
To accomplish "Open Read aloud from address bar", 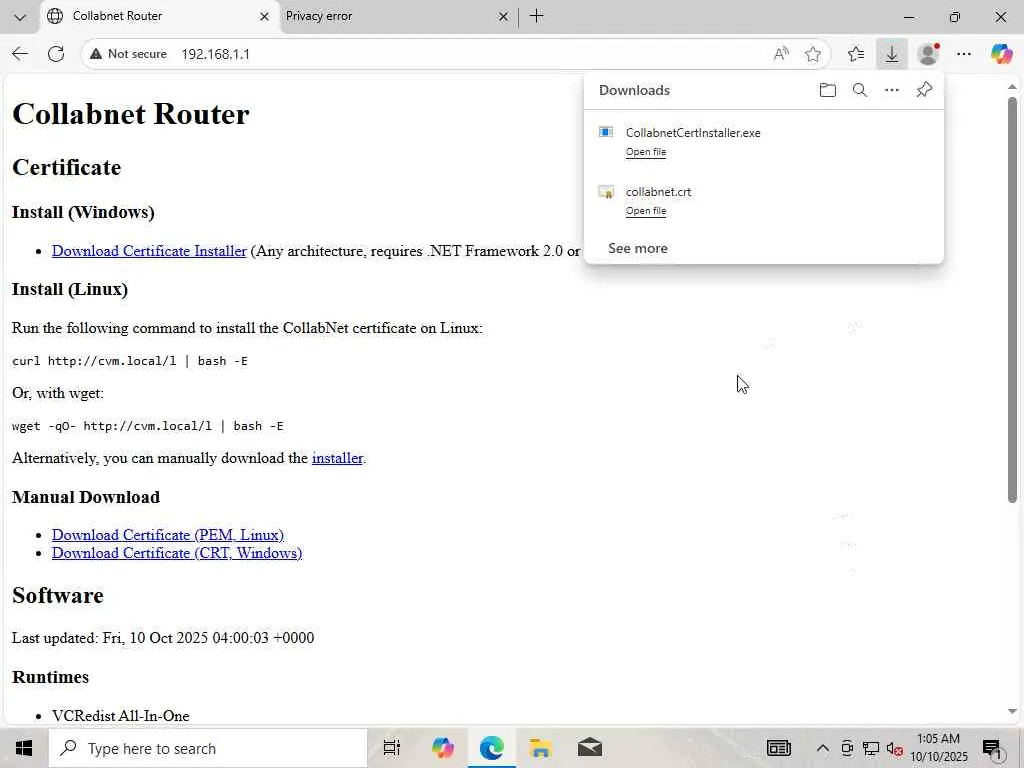I will pos(781,54).
